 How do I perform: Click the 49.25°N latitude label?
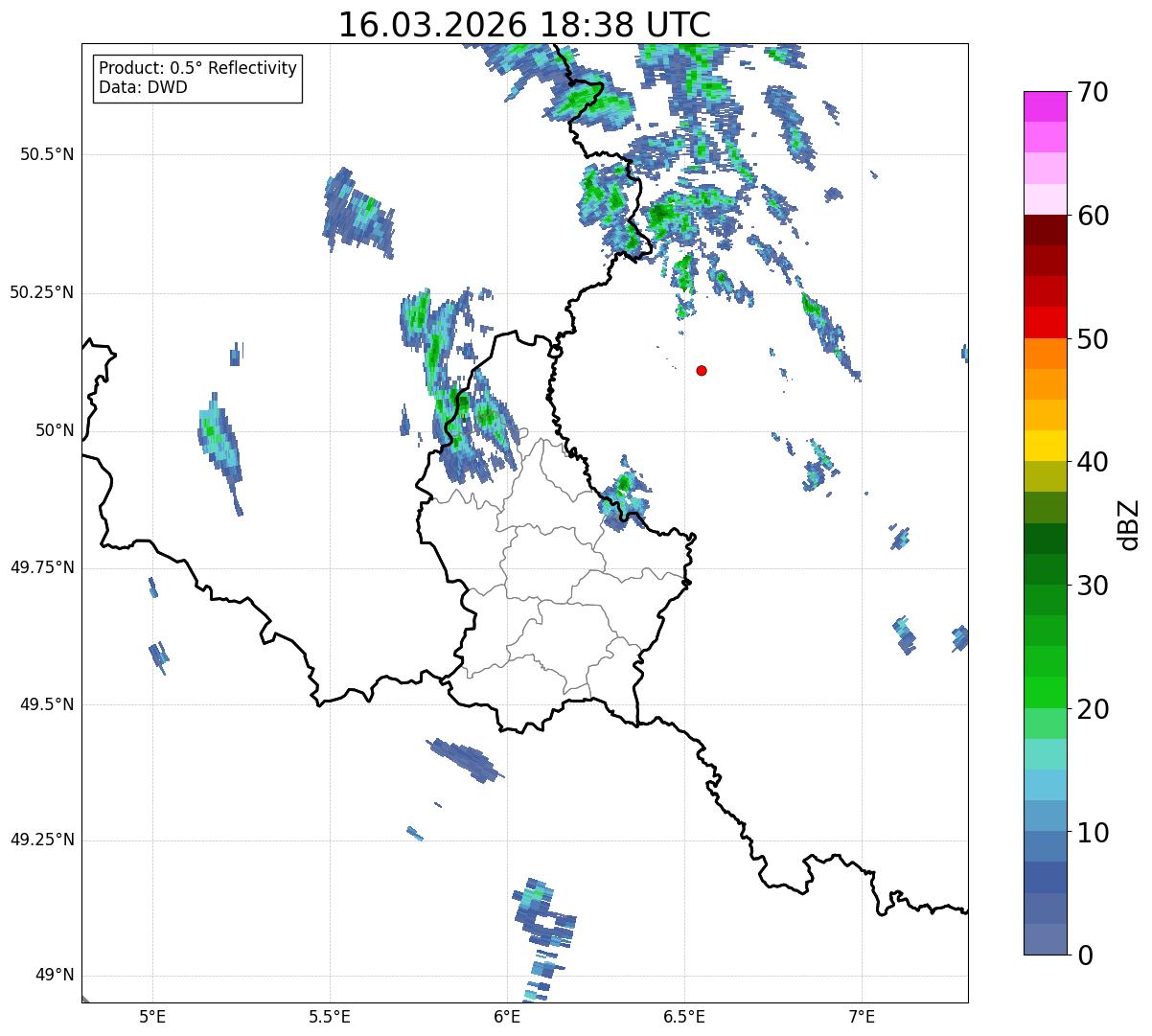pos(42,840)
